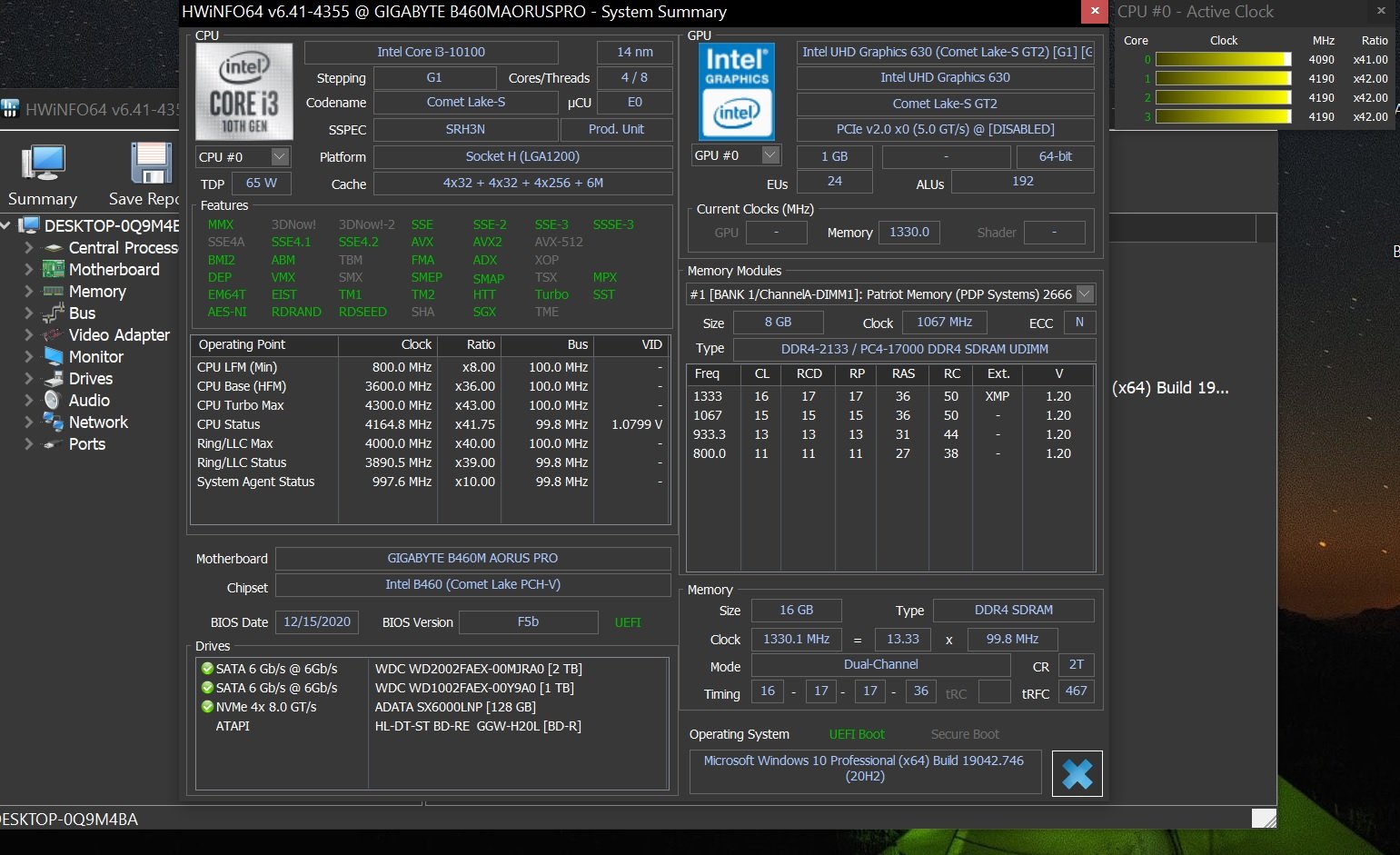The height and width of the screenshot is (855, 1400).
Task: Select the Motherboard label in the tree
Action: pos(114,270)
